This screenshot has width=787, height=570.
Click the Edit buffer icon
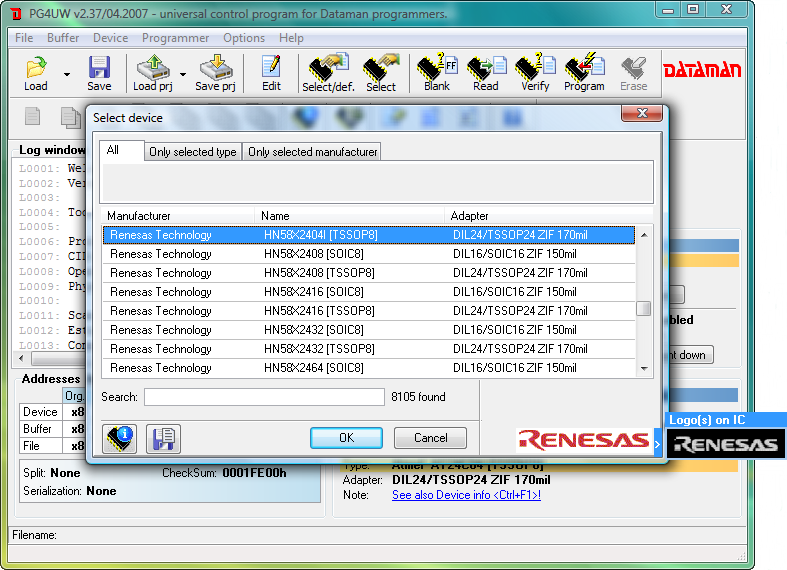point(271,73)
